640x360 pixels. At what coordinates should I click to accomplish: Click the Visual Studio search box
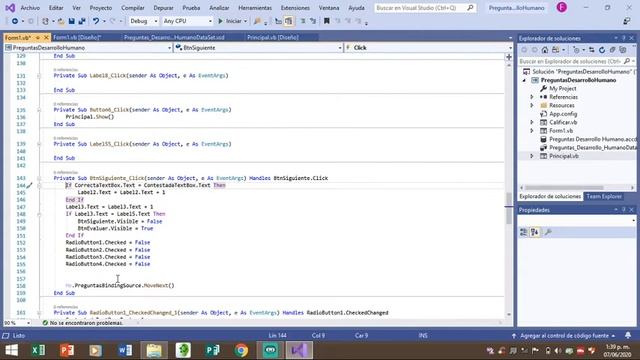(x=424, y=8)
